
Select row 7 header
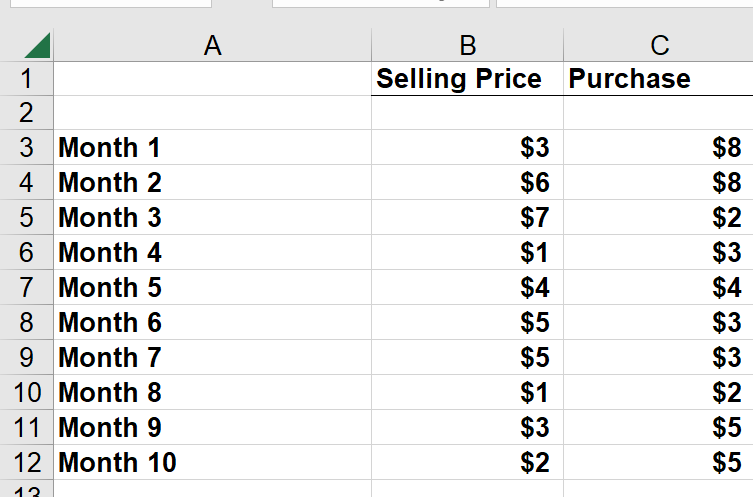(x=26, y=287)
